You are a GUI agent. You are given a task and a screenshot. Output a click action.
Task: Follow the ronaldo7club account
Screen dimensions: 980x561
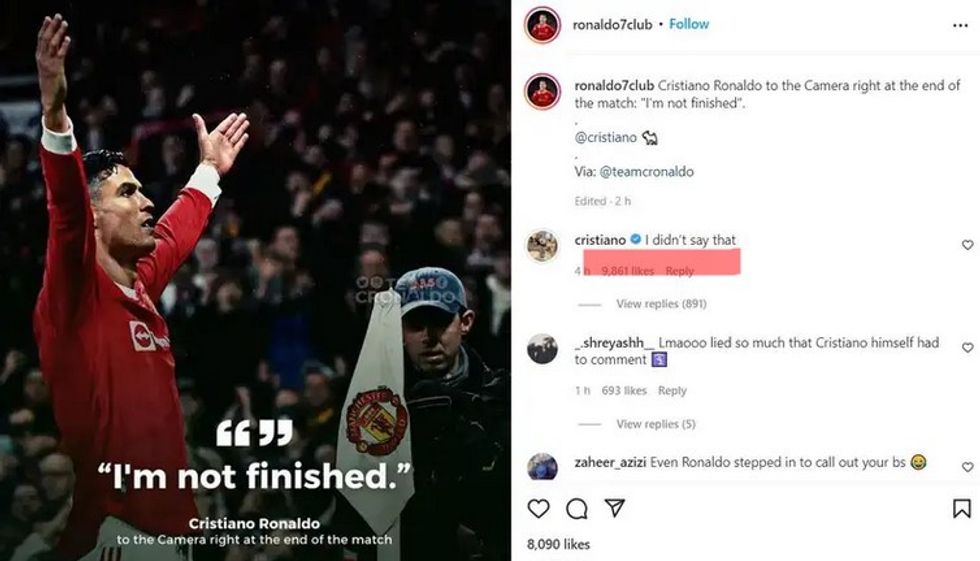click(x=689, y=24)
